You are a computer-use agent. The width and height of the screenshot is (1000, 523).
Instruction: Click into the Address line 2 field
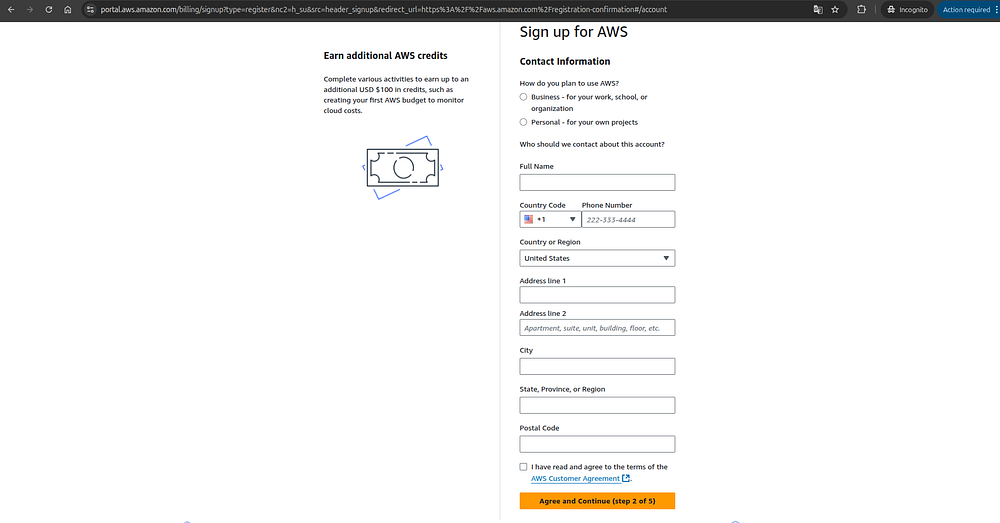pyautogui.click(x=597, y=328)
